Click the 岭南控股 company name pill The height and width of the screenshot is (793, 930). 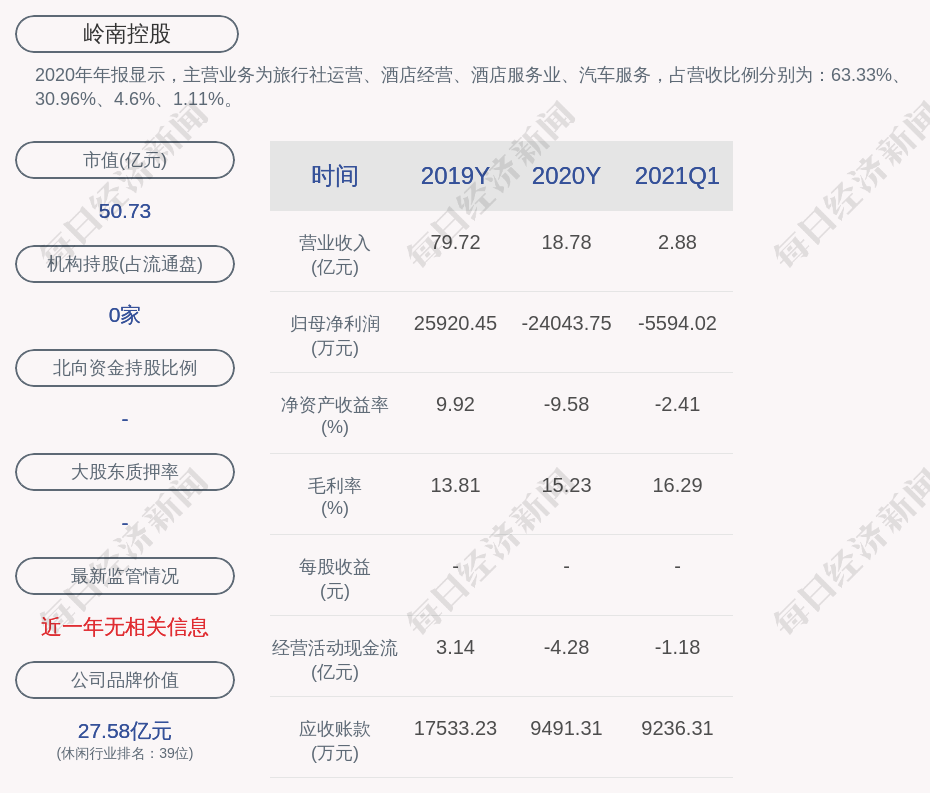[x=127, y=34]
